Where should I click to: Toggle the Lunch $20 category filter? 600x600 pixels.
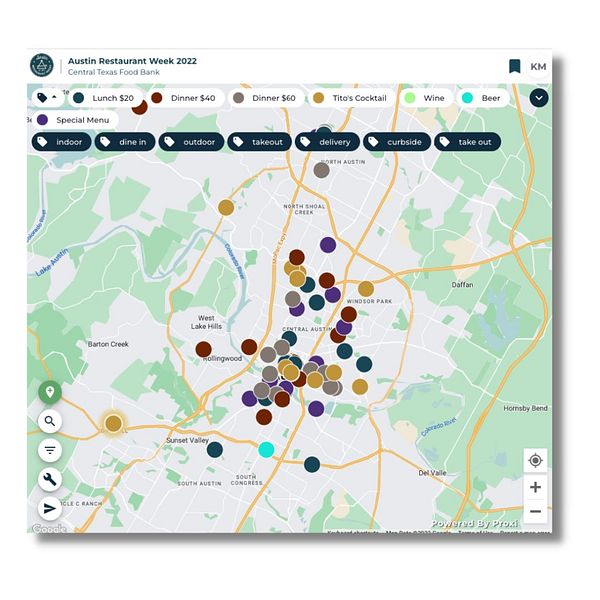coord(105,98)
